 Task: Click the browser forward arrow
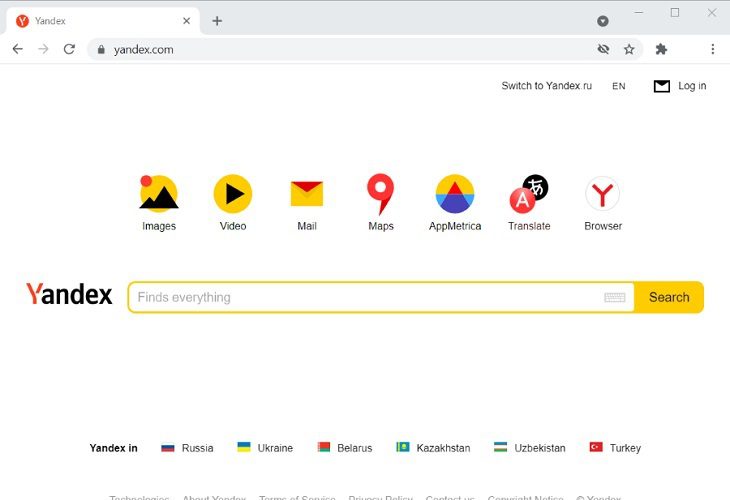(43, 49)
